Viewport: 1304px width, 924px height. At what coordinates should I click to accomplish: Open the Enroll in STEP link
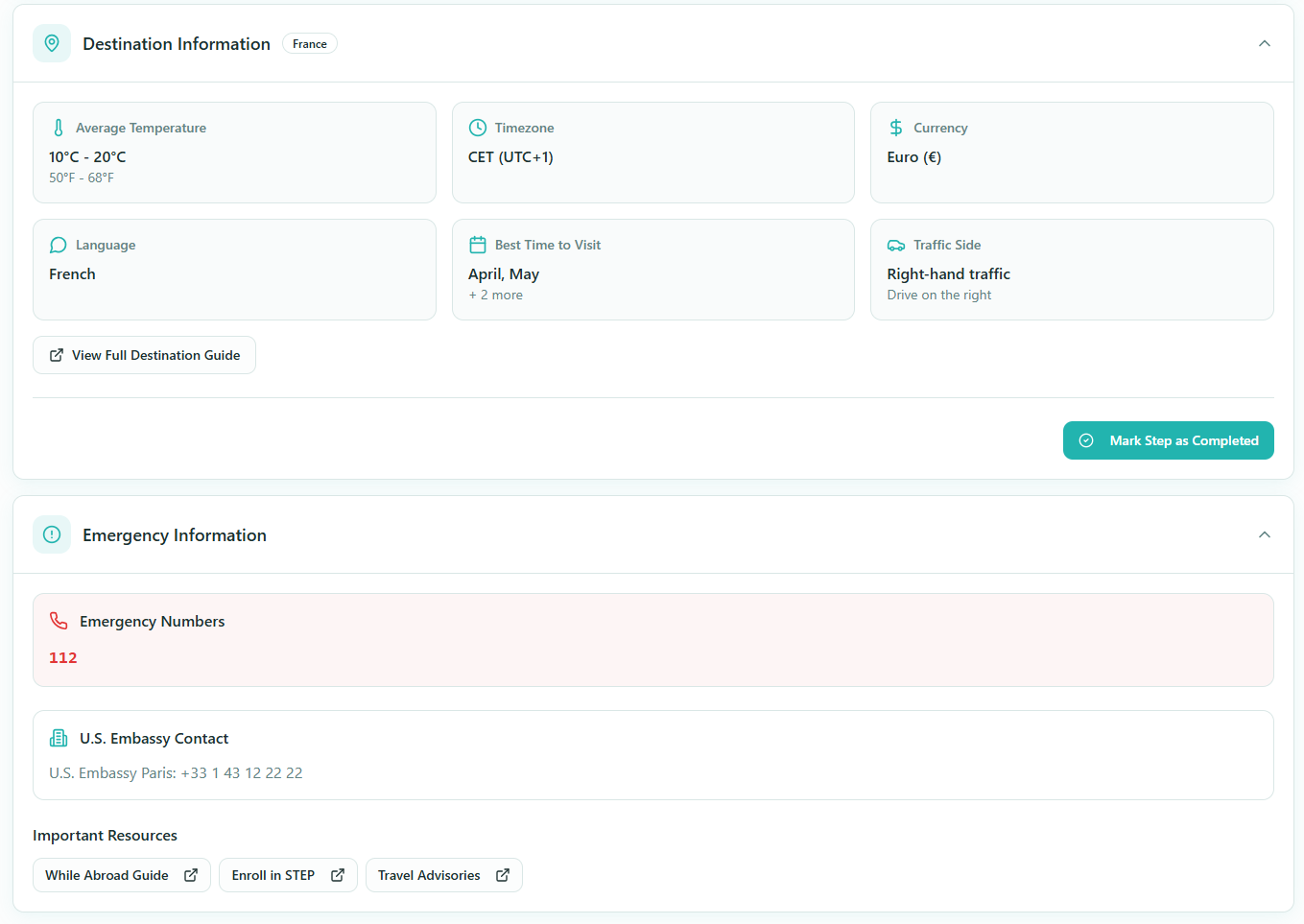(288, 875)
